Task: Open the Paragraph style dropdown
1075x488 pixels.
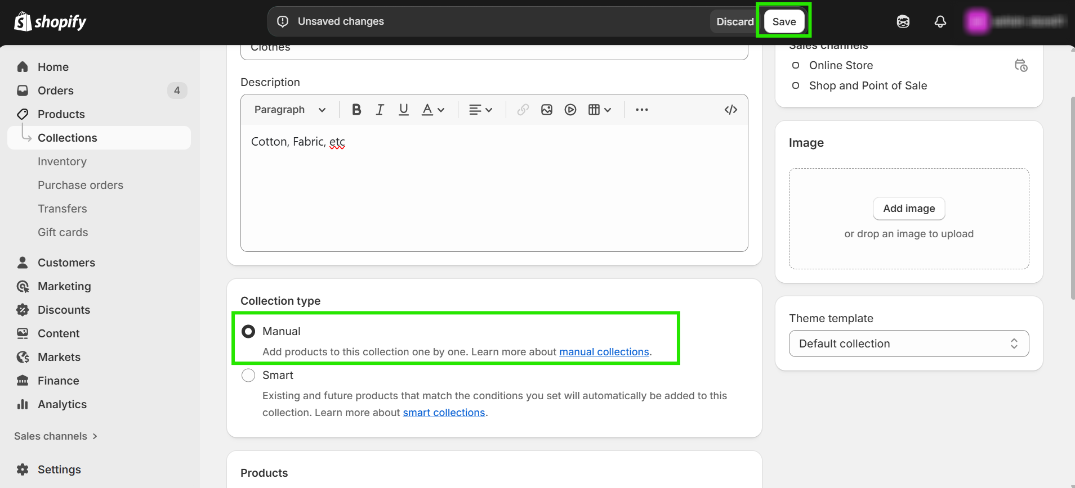Action: [290, 110]
